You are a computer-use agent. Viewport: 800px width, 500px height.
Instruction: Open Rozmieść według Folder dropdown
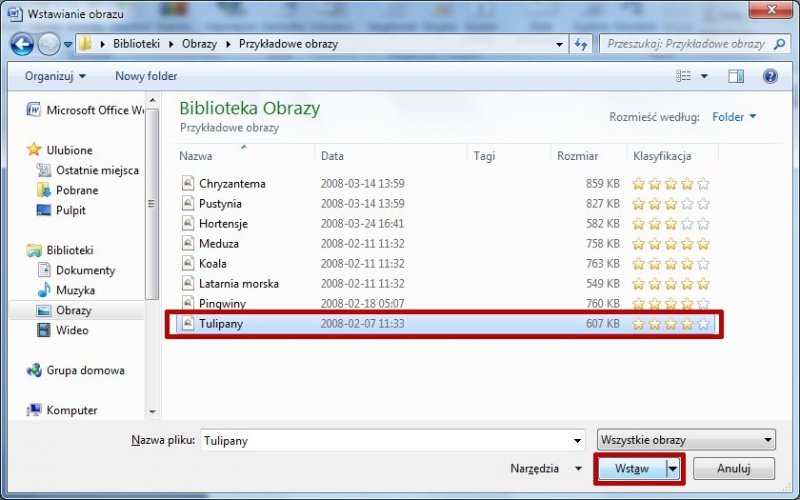(734, 117)
